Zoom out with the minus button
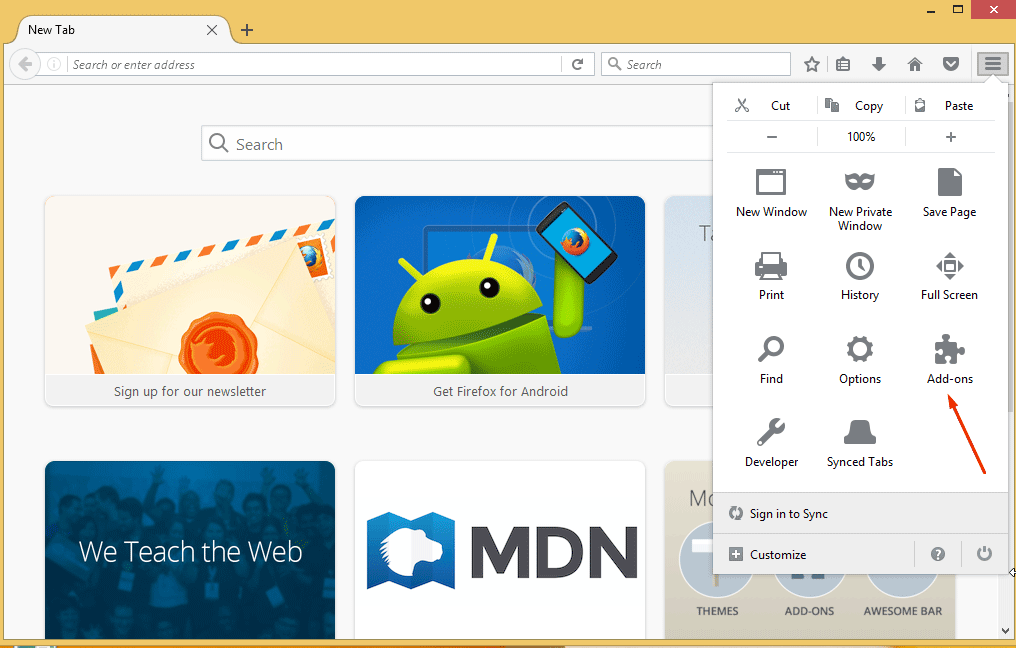This screenshot has width=1016, height=648. [772, 137]
